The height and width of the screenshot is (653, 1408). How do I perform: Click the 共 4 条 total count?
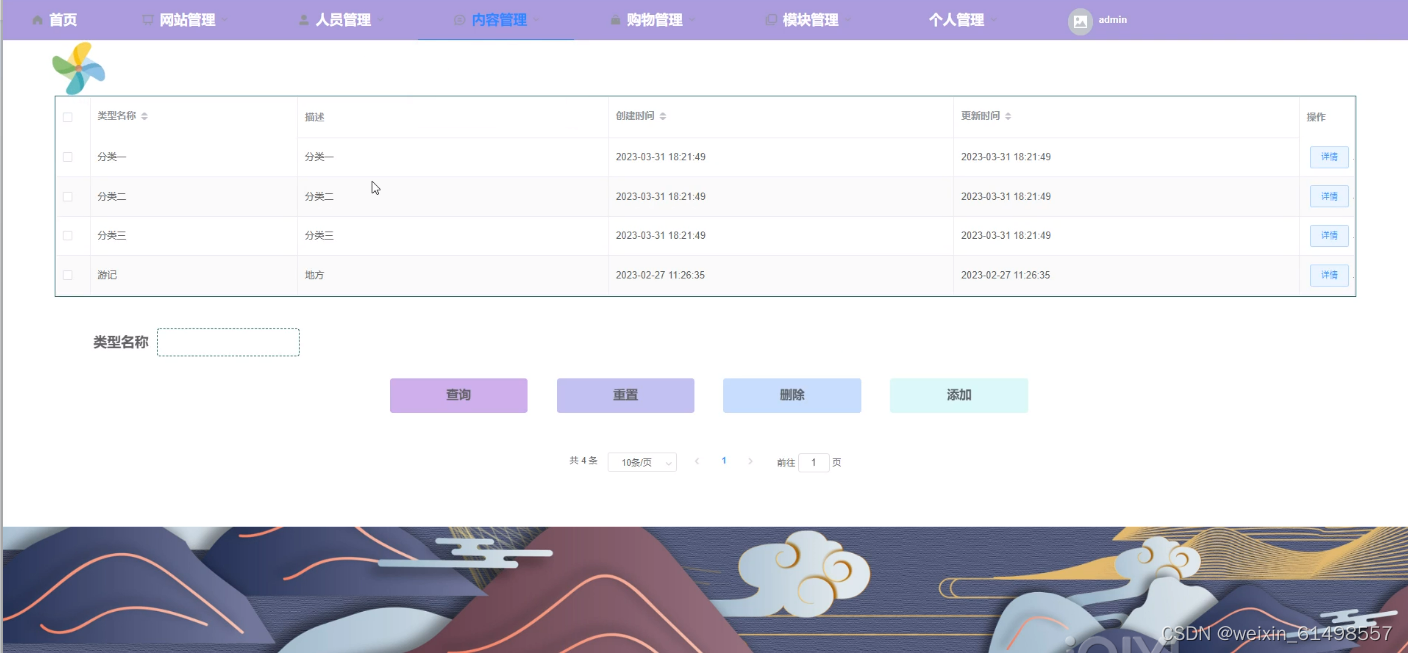point(583,461)
